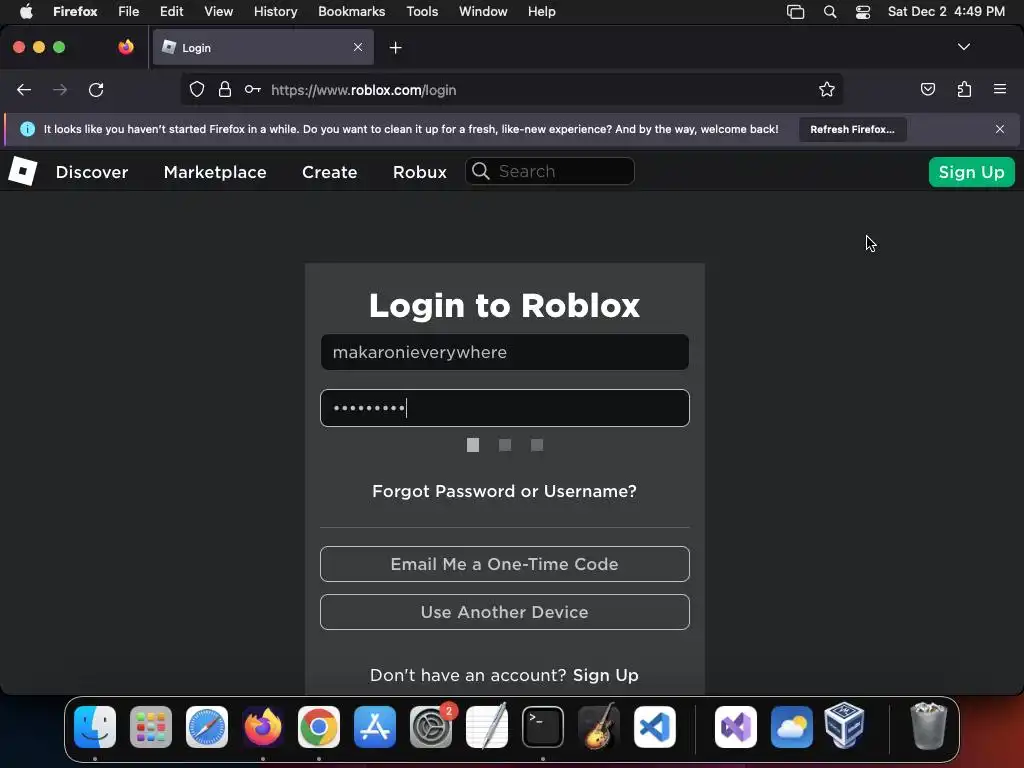Viewport: 1024px width, 768px height.
Task: Close the Login tab
Action: 358,47
